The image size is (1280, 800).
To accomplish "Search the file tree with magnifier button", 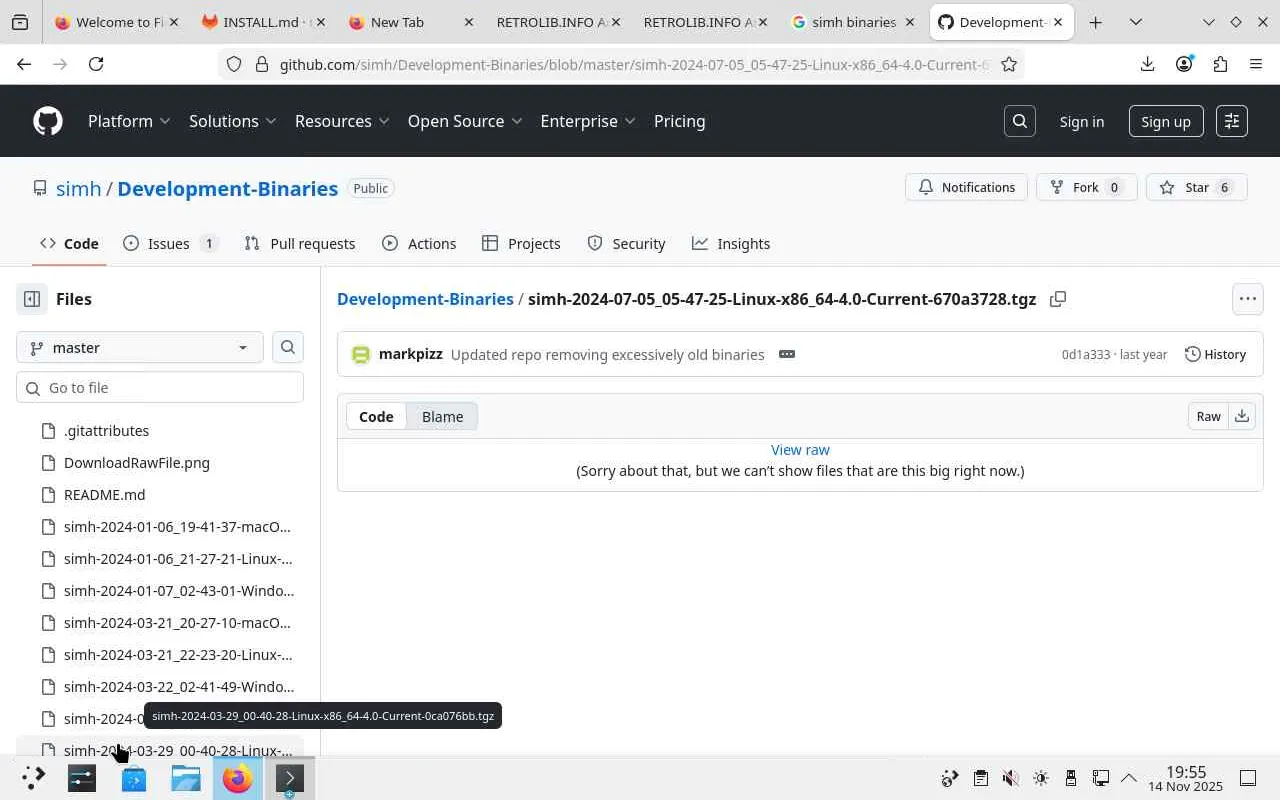I will tap(288, 347).
